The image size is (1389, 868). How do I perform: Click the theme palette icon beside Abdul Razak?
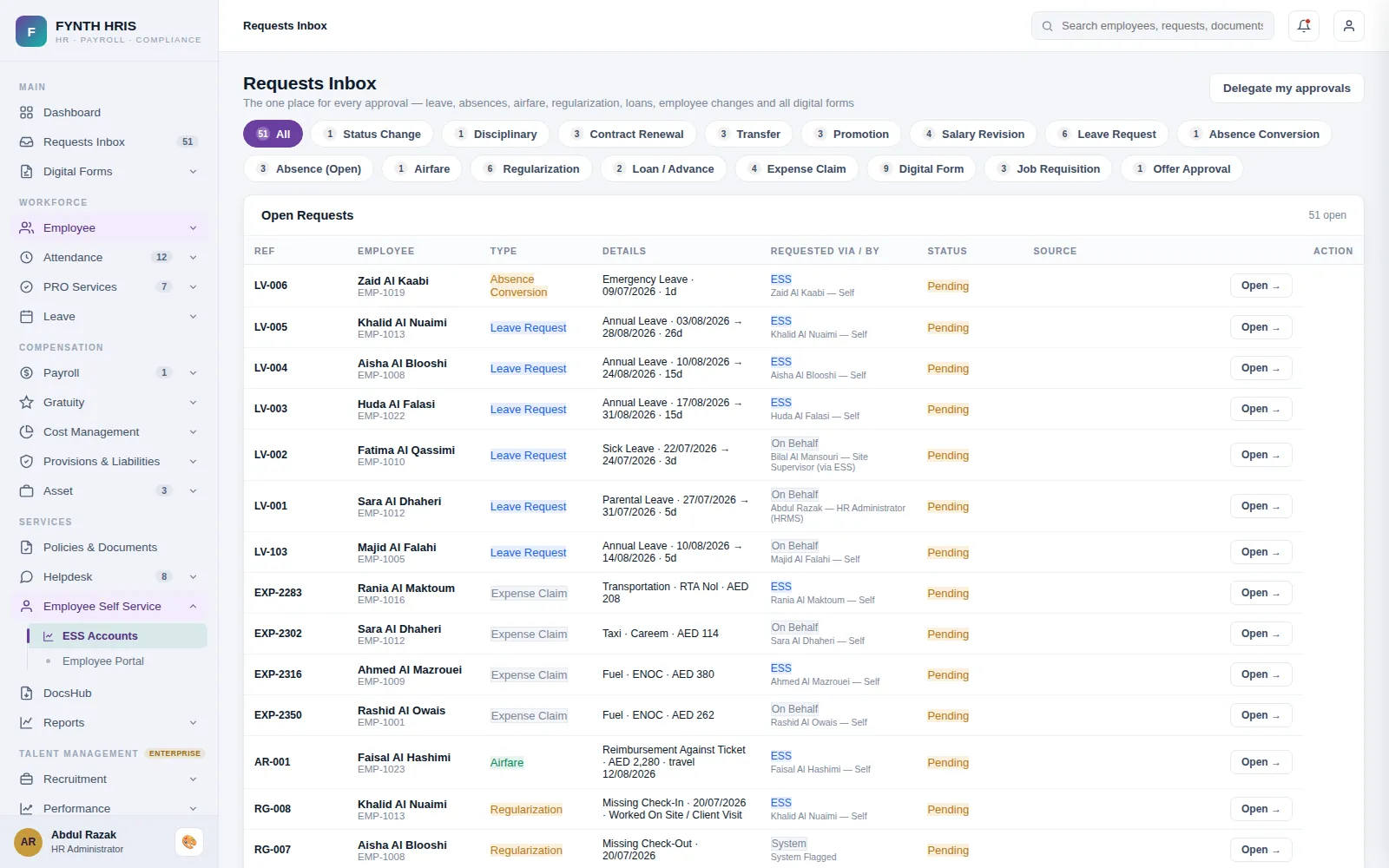(x=188, y=842)
